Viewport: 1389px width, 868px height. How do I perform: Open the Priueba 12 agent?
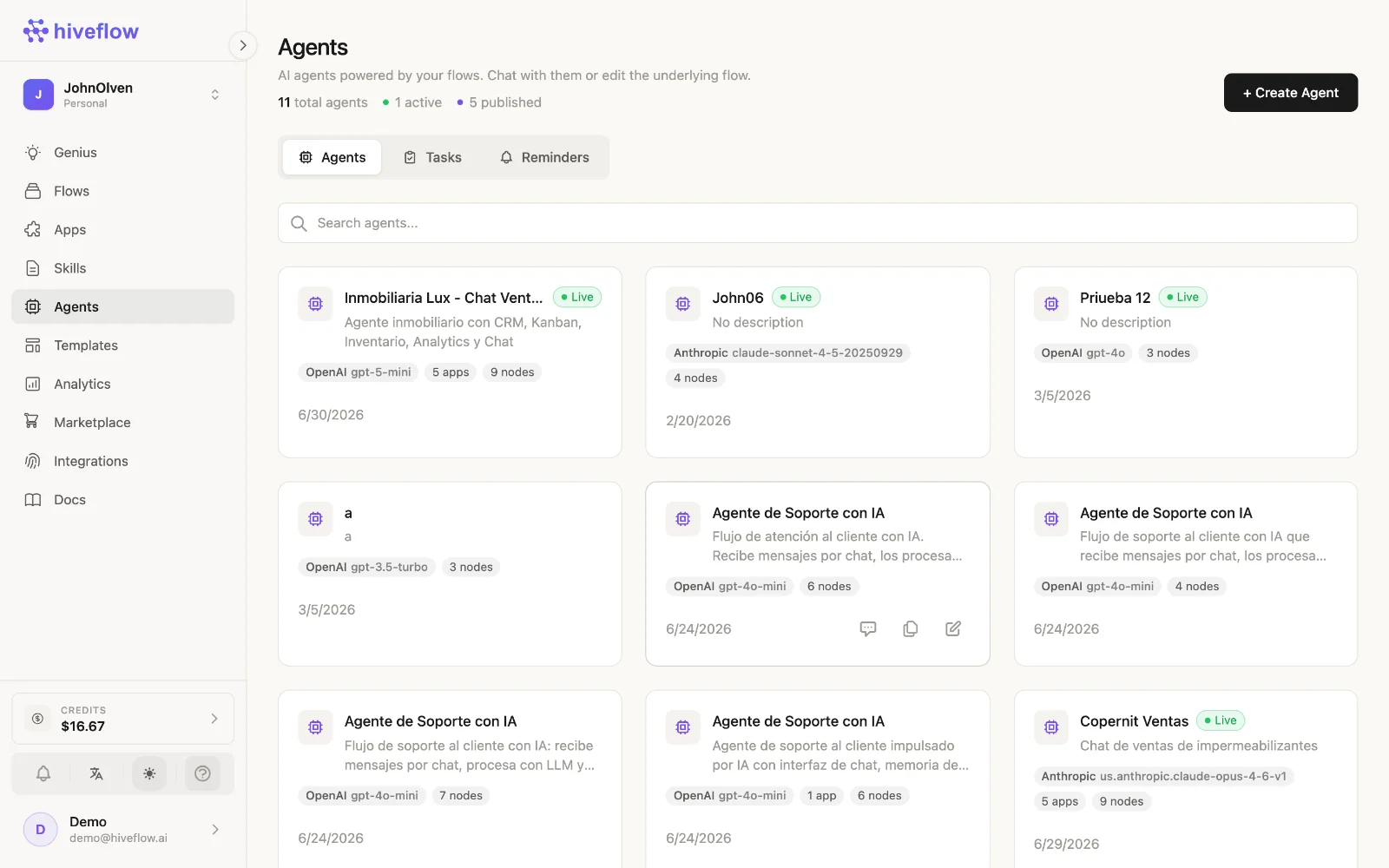pos(1186,362)
